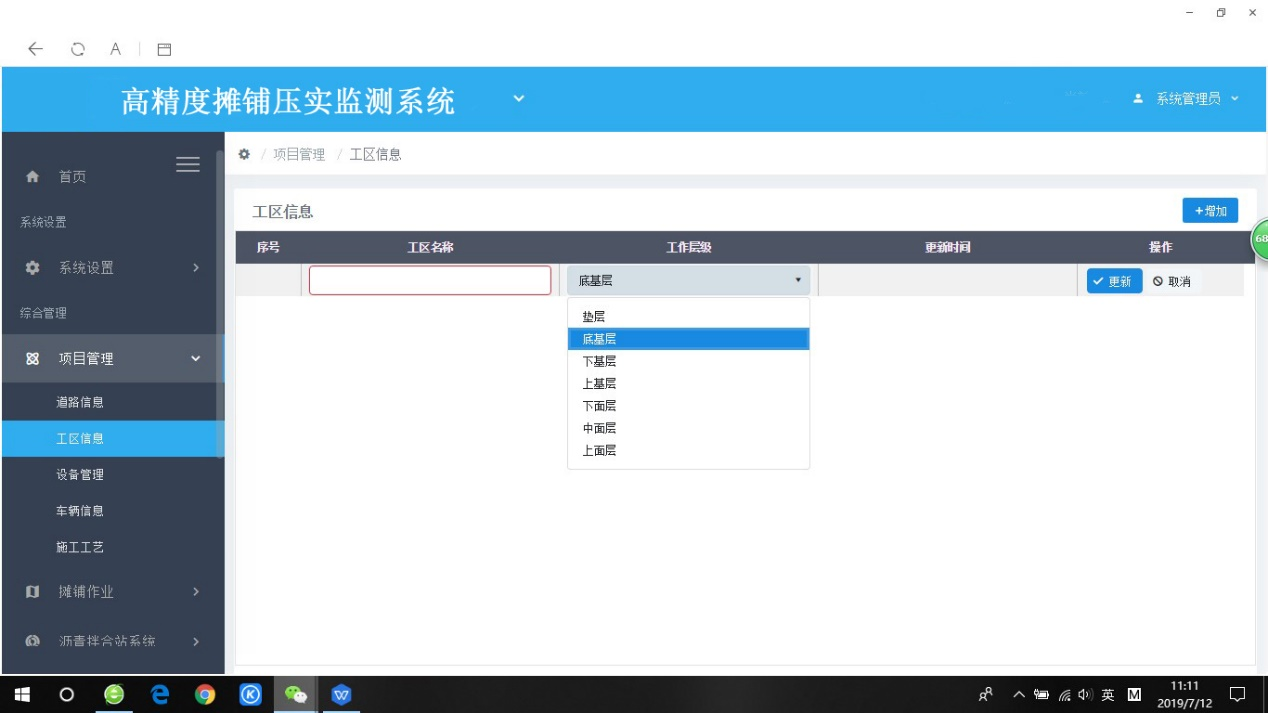
Task: Reload the page with refresh icon
Action: pos(78,49)
